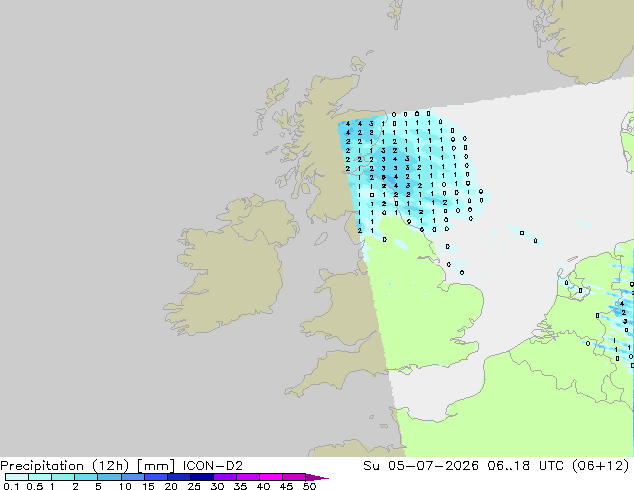Click the "[mm]" unit label
The width and height of the screenshot is (634, 490).
click(156, 466)
